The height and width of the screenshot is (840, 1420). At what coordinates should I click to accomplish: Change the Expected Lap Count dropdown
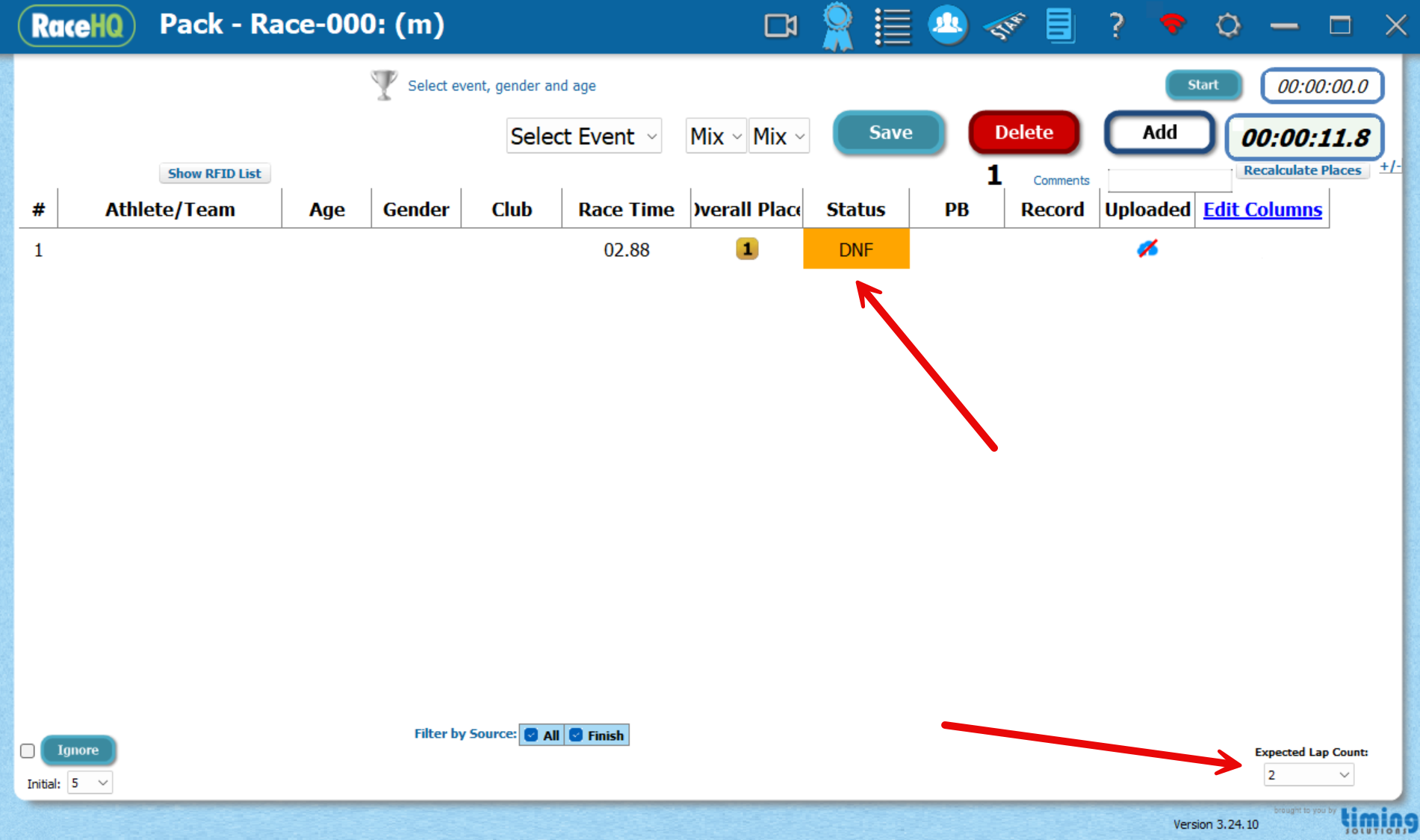point(1309,775)
